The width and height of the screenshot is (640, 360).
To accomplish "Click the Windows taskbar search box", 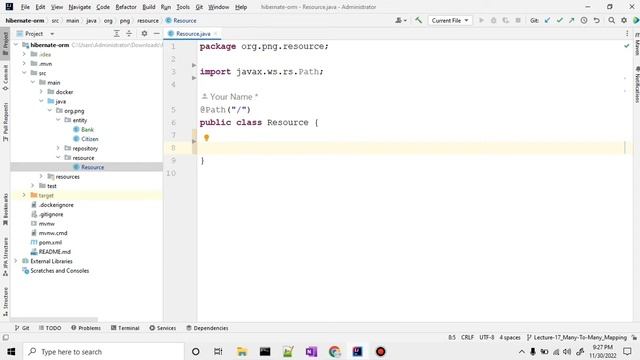I will [104, 351].
